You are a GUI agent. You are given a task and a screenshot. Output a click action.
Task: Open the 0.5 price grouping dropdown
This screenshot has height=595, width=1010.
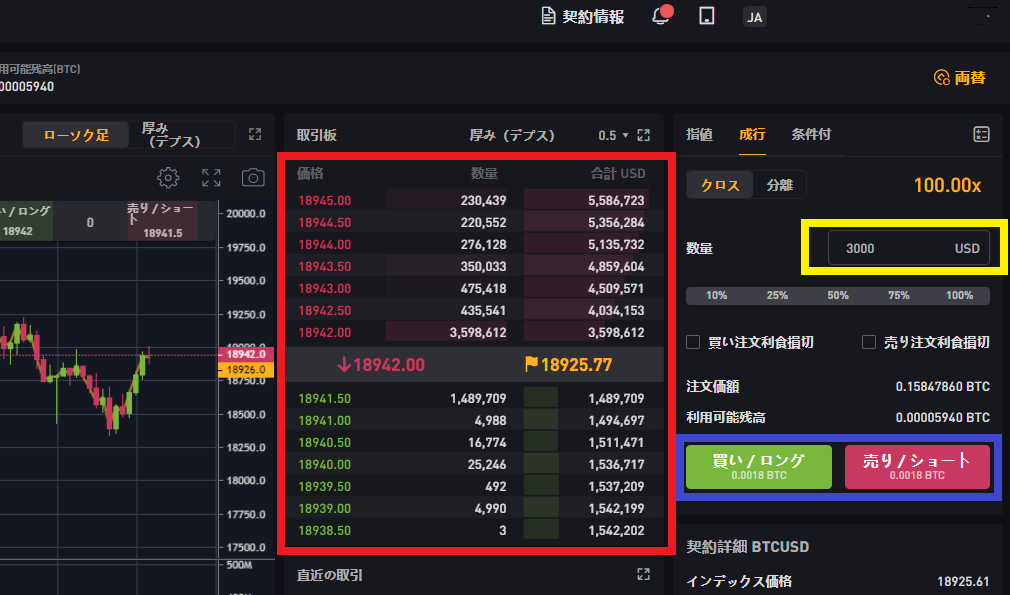point(613,135)
